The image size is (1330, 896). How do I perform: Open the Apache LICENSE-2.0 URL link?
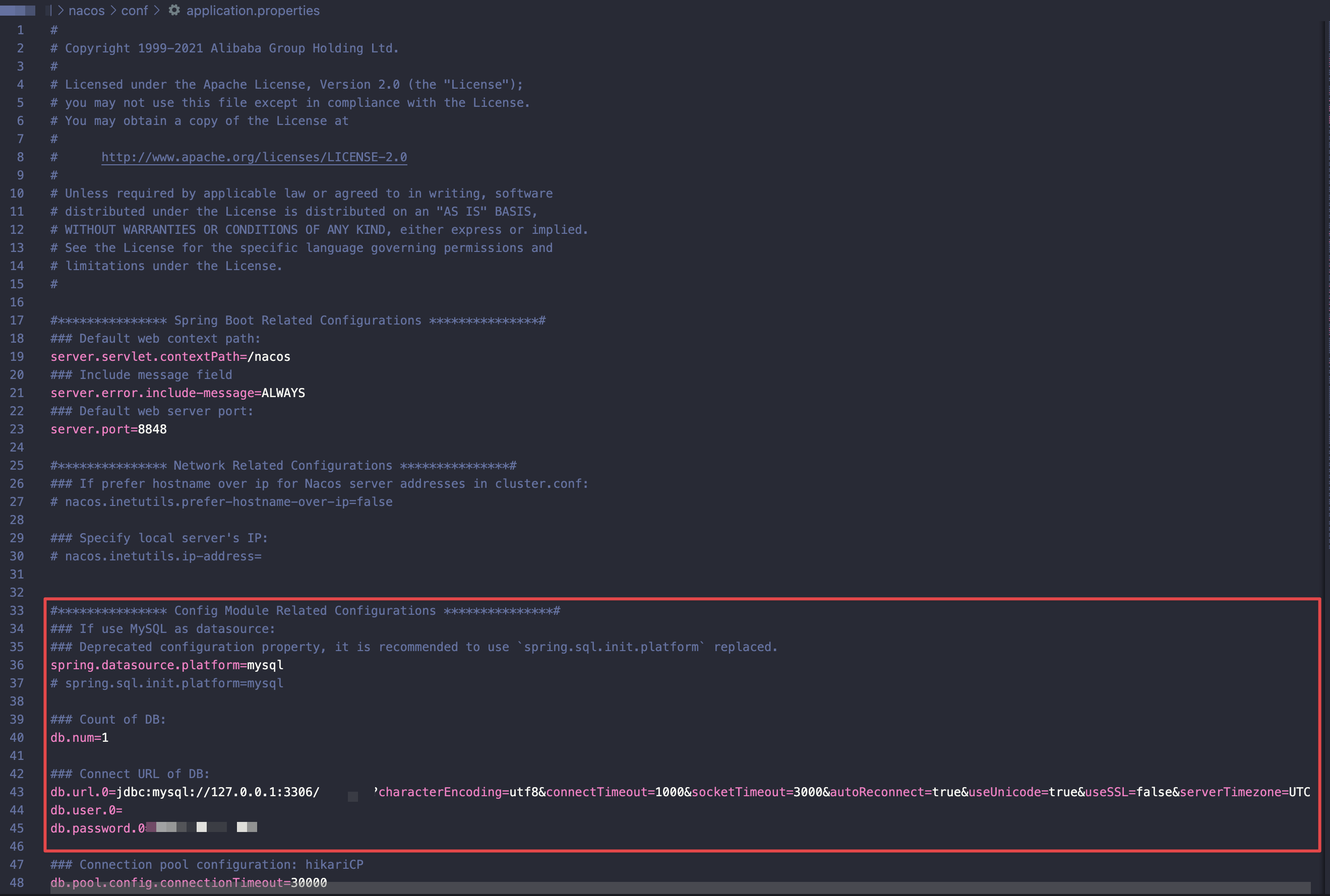(x=254, y=157)
